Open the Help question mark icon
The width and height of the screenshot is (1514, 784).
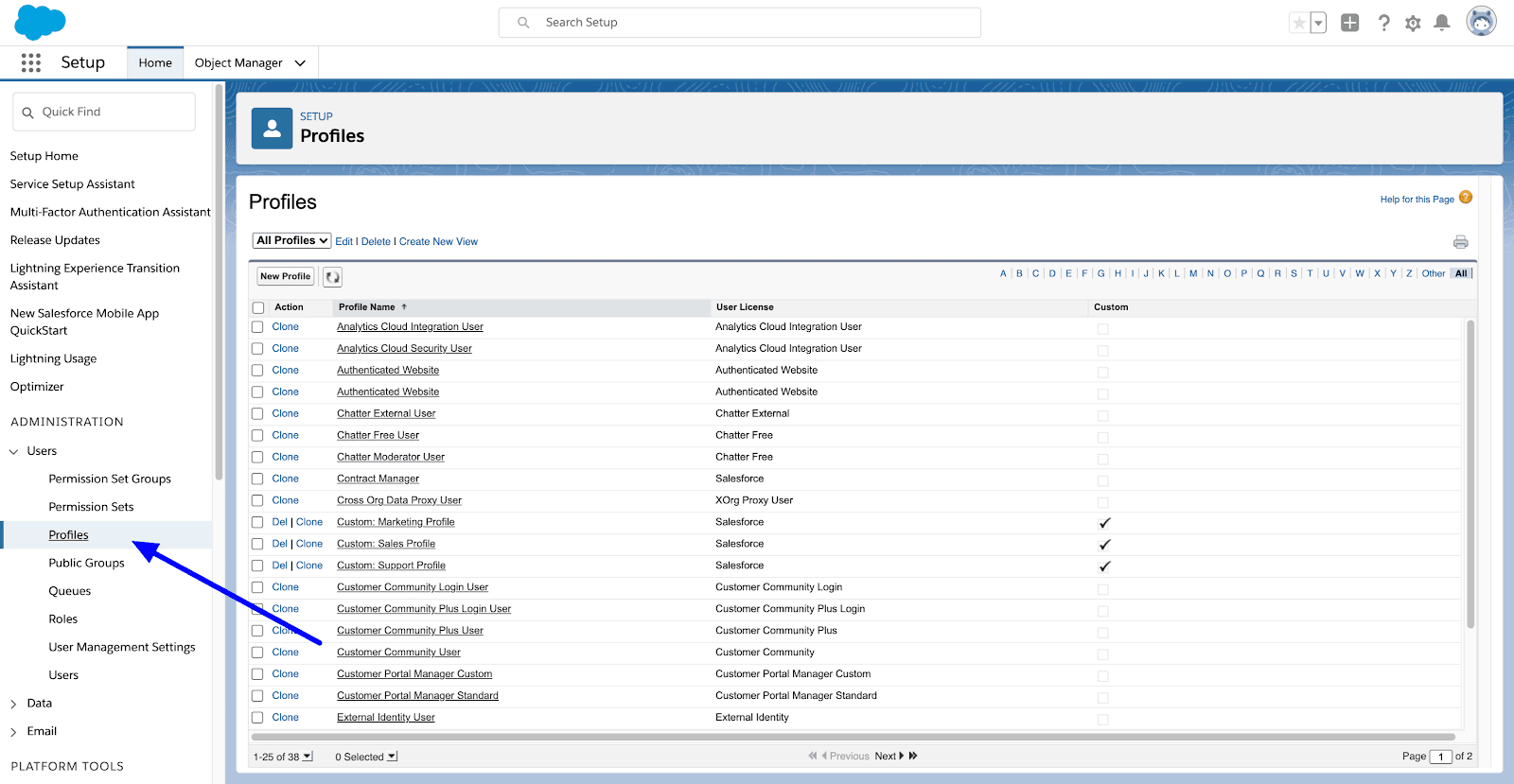pos(1383,23)
